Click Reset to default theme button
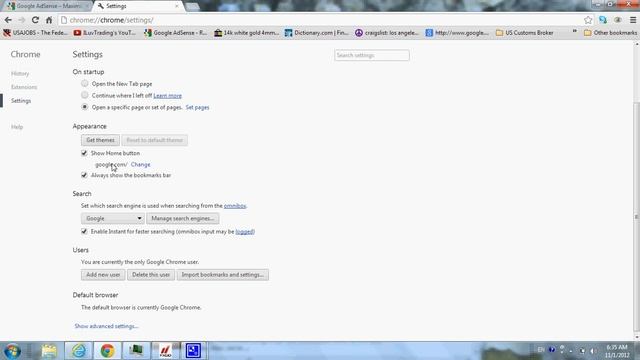The width and height of the screenshot is (640, 360). pos(155,140)
